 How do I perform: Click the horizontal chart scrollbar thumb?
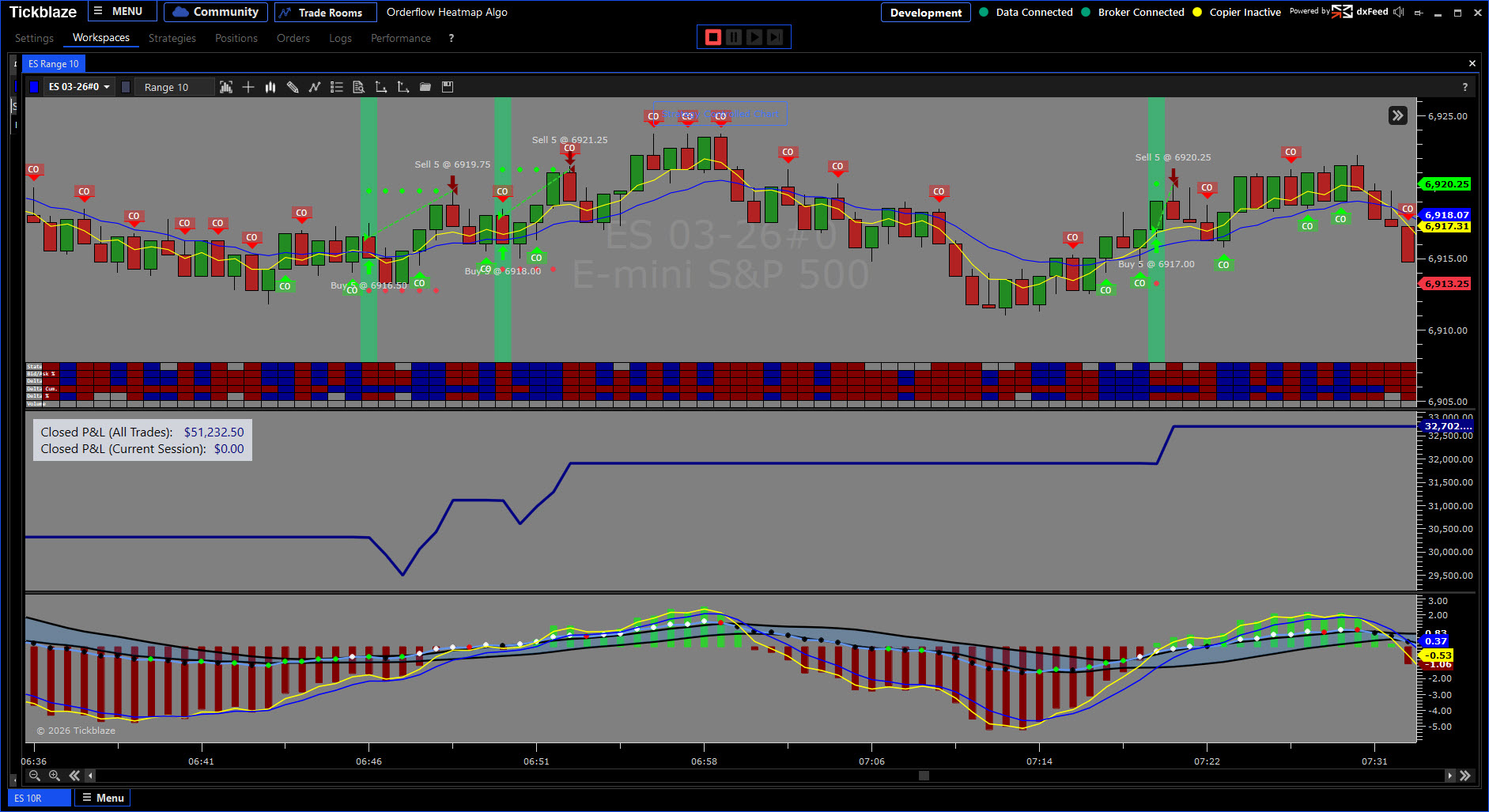(x=923, y=776)
